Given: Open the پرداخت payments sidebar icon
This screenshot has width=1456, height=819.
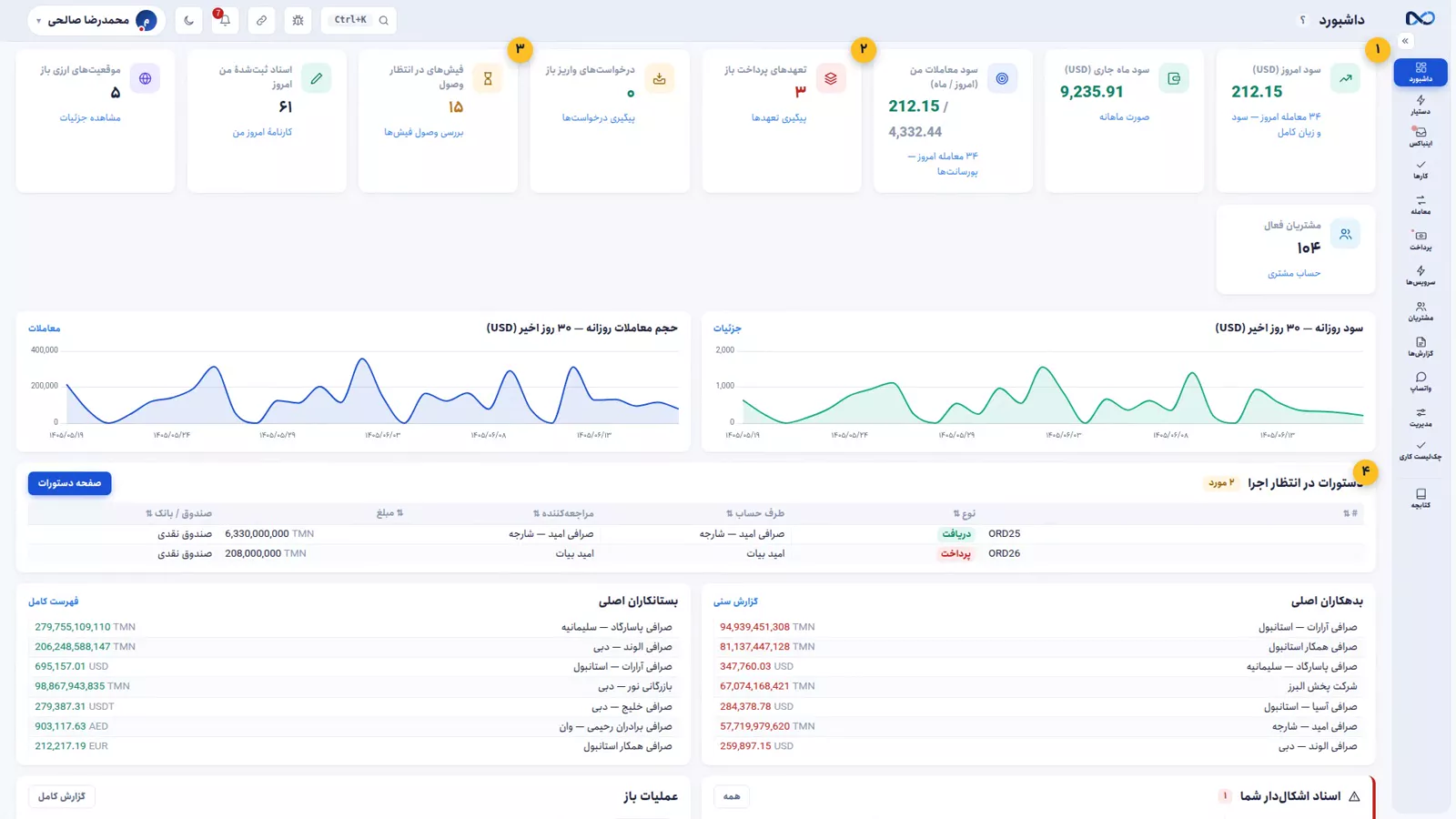Looking at the screenshot, I should point(1421,240).
